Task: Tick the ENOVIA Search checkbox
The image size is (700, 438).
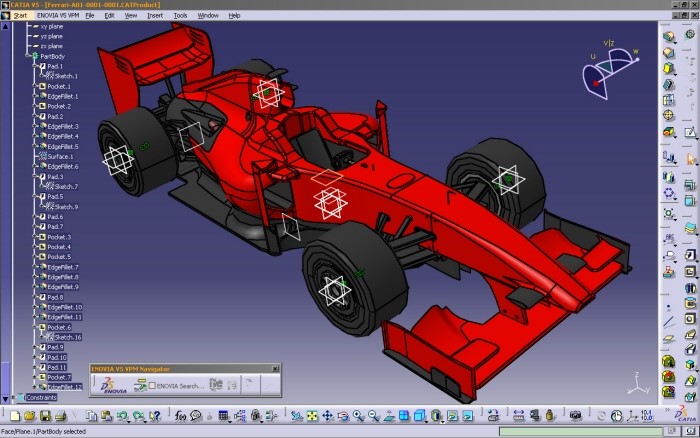Action: click(151, 385)
